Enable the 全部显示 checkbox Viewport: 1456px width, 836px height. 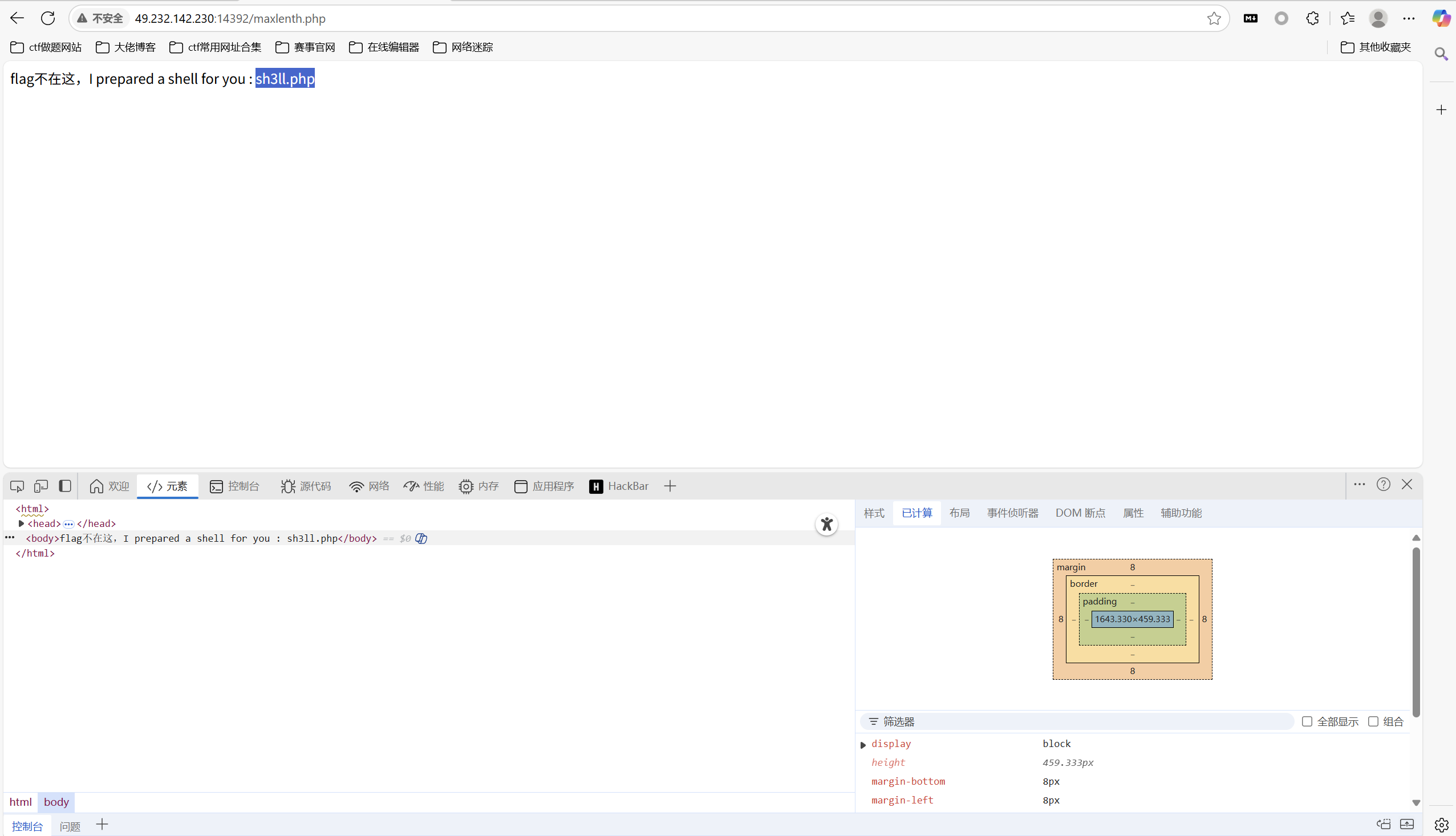[x=1307, y=722]
